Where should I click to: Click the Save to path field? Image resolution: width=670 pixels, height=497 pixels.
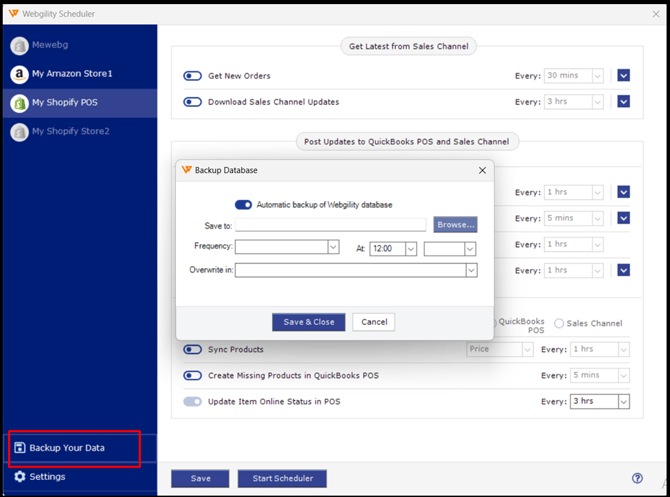330,226
